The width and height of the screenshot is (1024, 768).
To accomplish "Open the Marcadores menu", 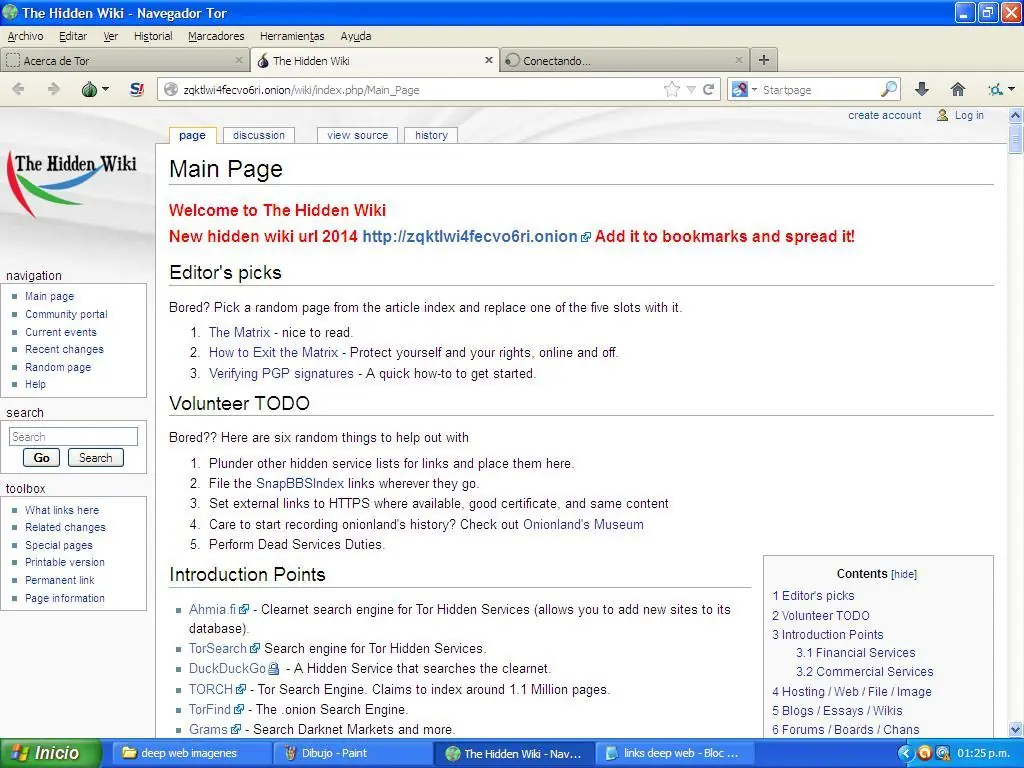I will [216, 37].
